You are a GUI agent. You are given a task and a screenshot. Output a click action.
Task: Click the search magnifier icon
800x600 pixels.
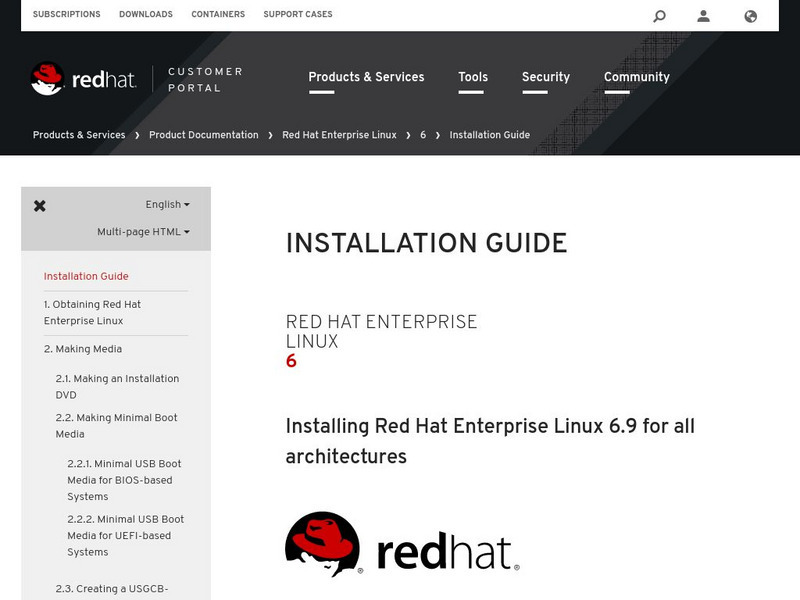[659, 14]
